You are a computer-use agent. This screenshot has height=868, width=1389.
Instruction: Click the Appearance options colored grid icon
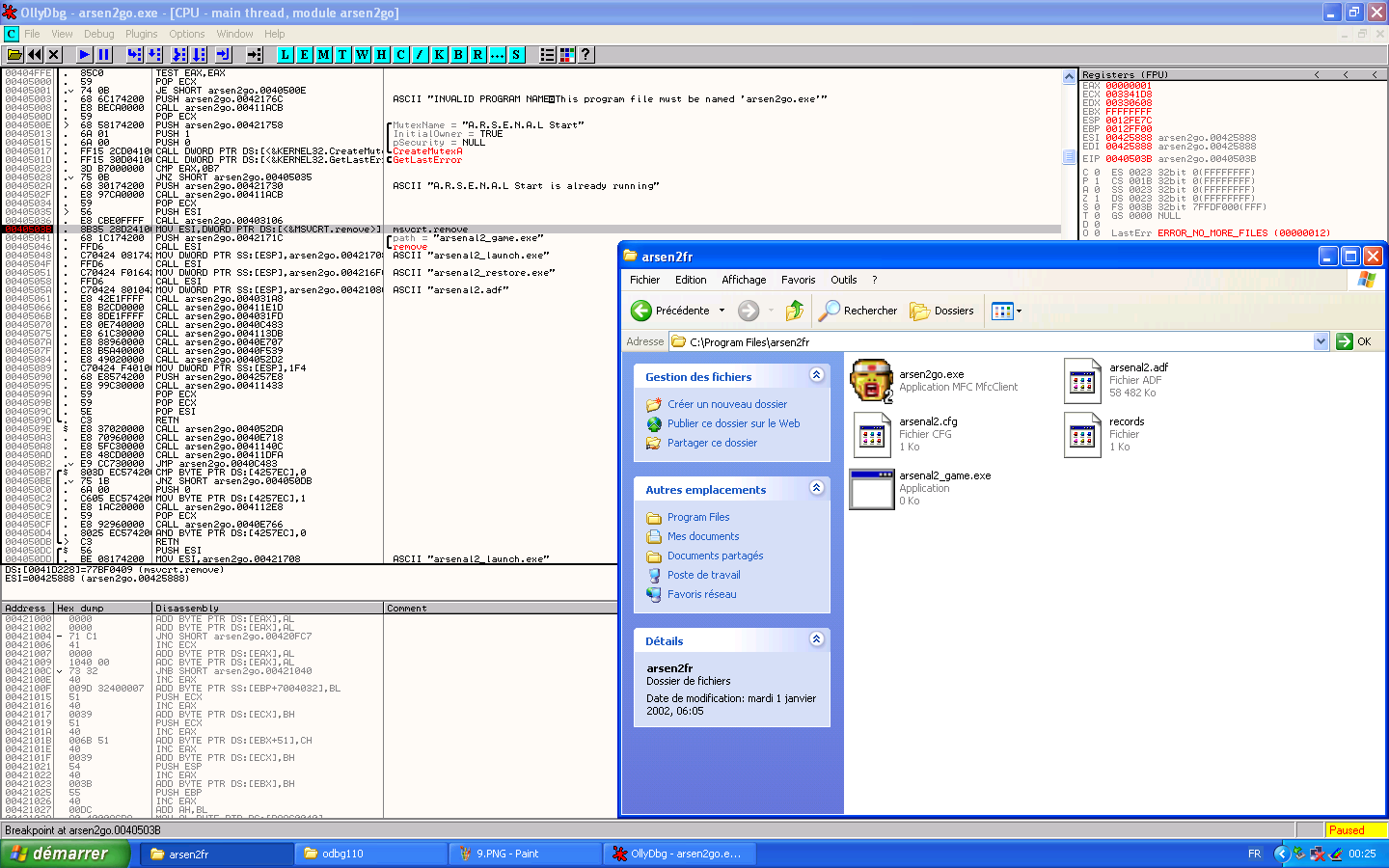(566, 55)
